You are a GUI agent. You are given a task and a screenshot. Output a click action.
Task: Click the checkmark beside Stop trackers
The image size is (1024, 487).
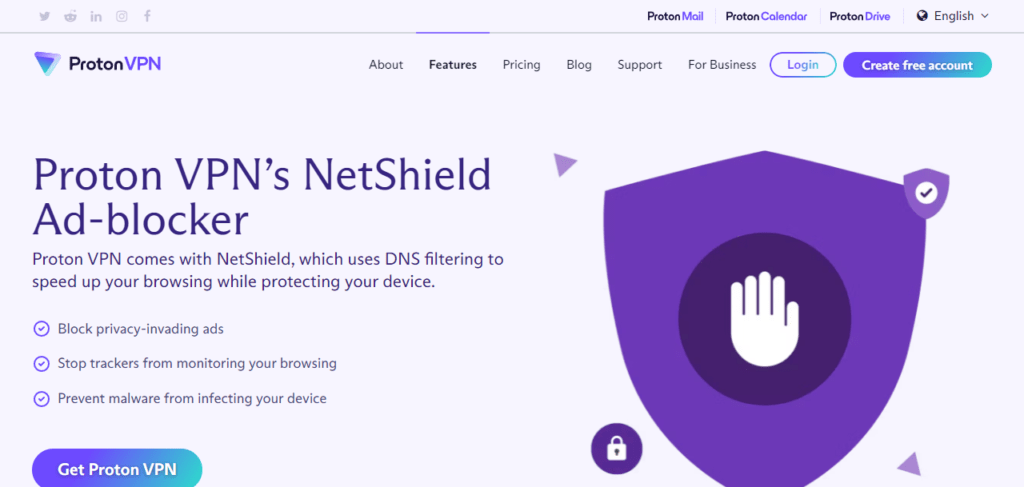pyautogui.click(x=42, y=364)
